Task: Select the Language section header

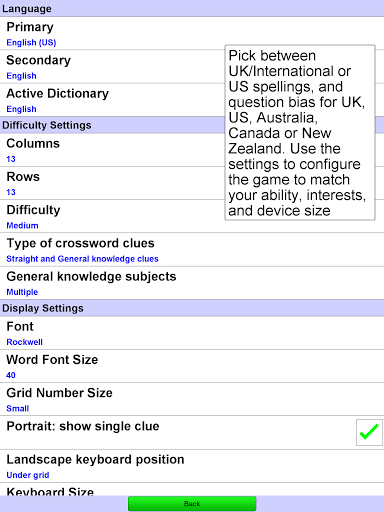Action: click(x=192, y=8)
